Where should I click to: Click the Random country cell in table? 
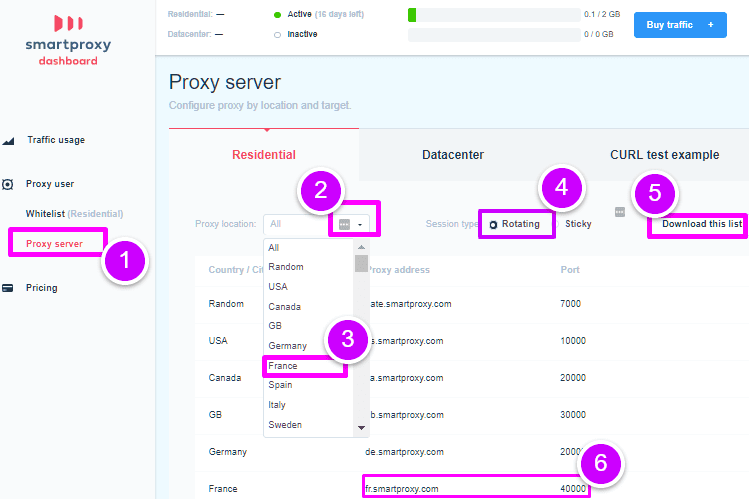click(226, 304)
